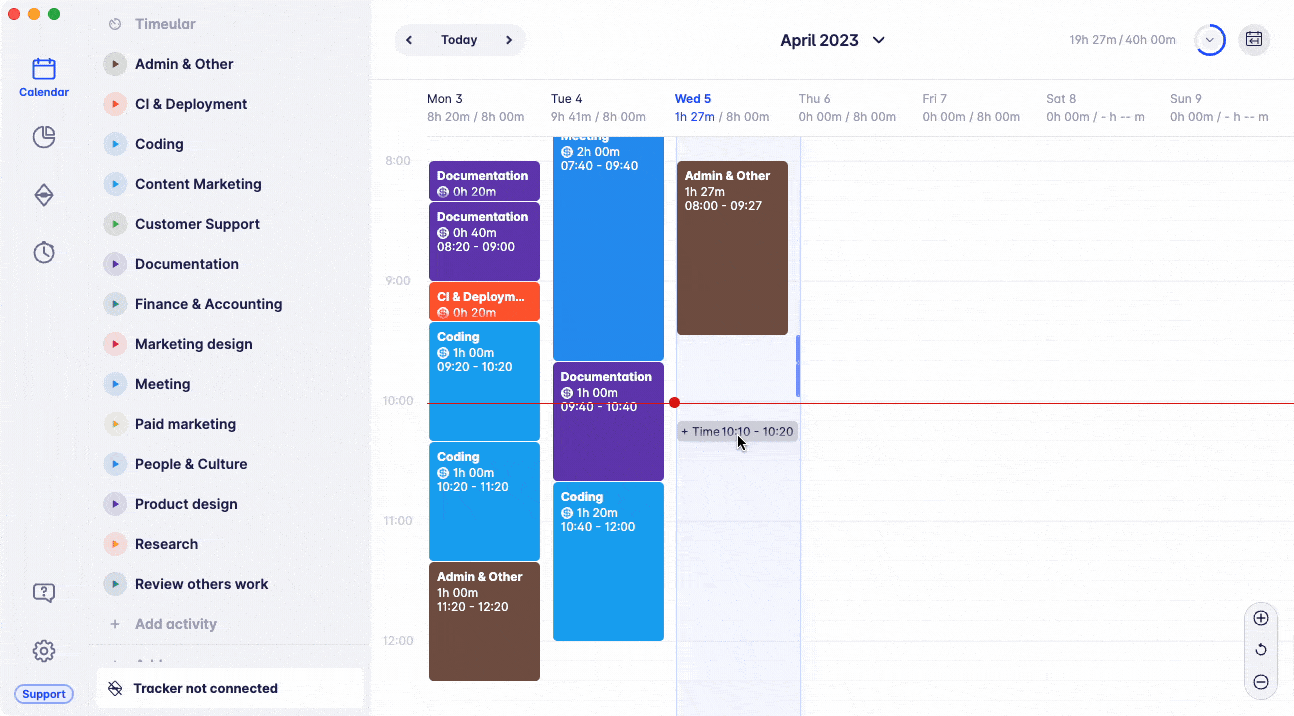Click the Today button
This screenshot has width=1294, height=716.
point(459,40)
